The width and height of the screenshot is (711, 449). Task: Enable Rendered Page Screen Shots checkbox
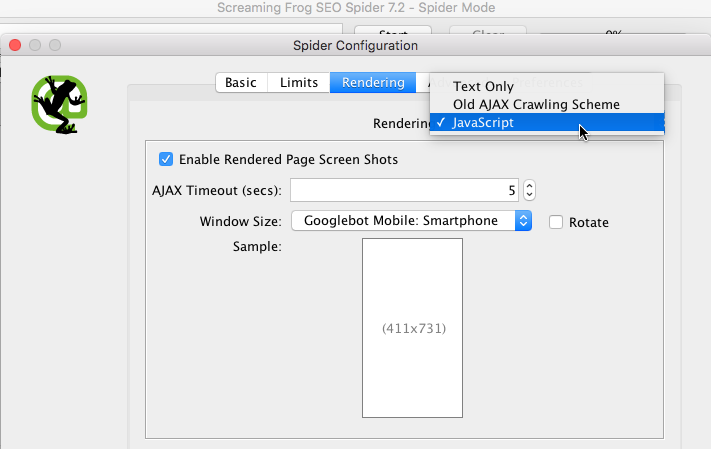(x=166, y=159)
